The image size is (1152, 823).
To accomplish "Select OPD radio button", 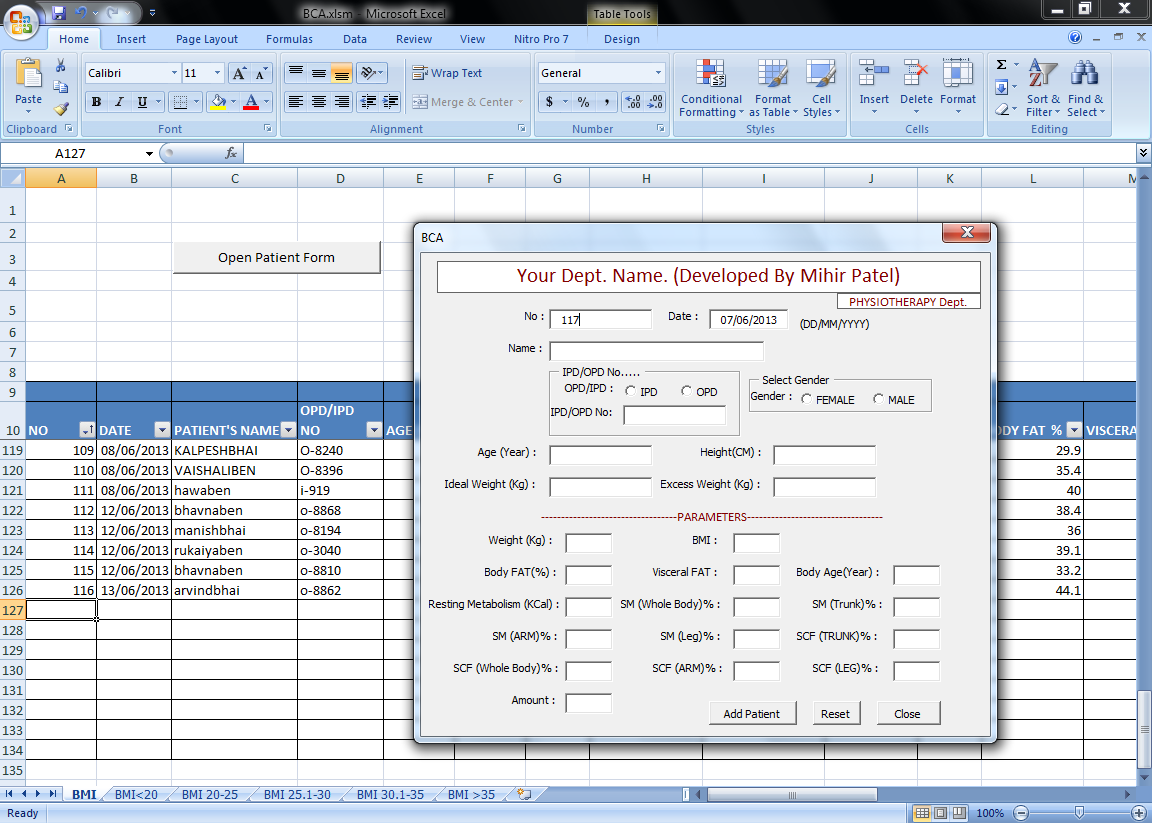I will tap(686, 391).
